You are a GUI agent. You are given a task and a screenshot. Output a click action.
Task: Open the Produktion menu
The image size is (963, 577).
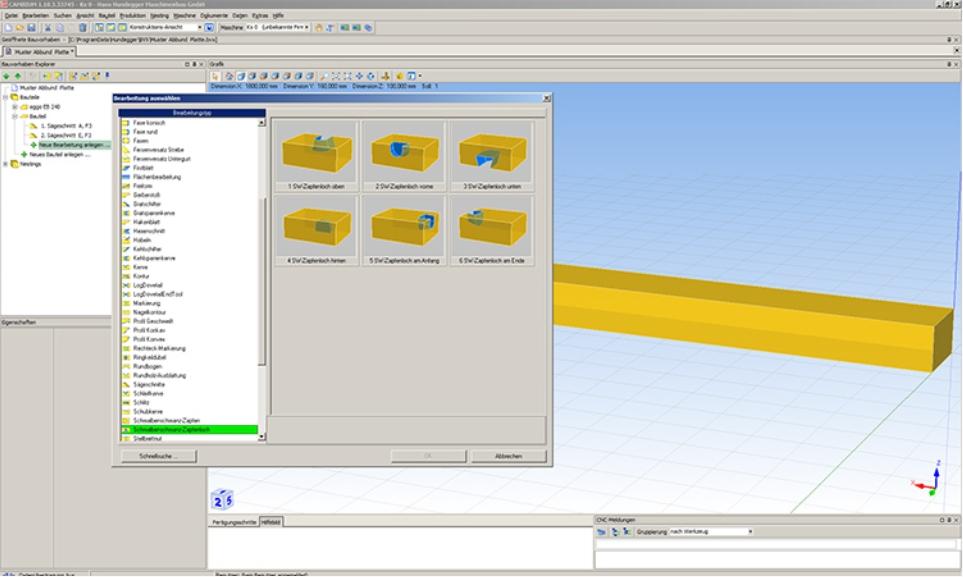click(132, 16)
